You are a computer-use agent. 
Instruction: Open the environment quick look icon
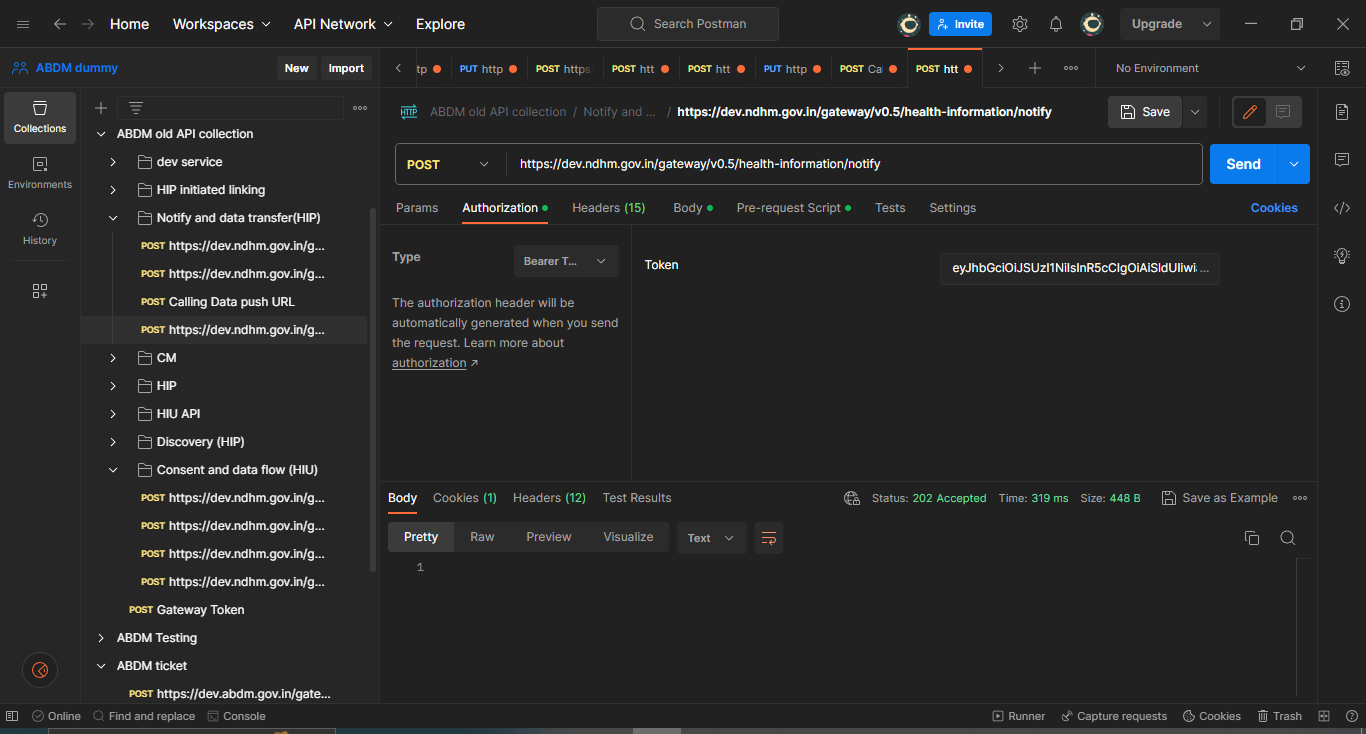pyautogui.click(x=1342, y=68)
